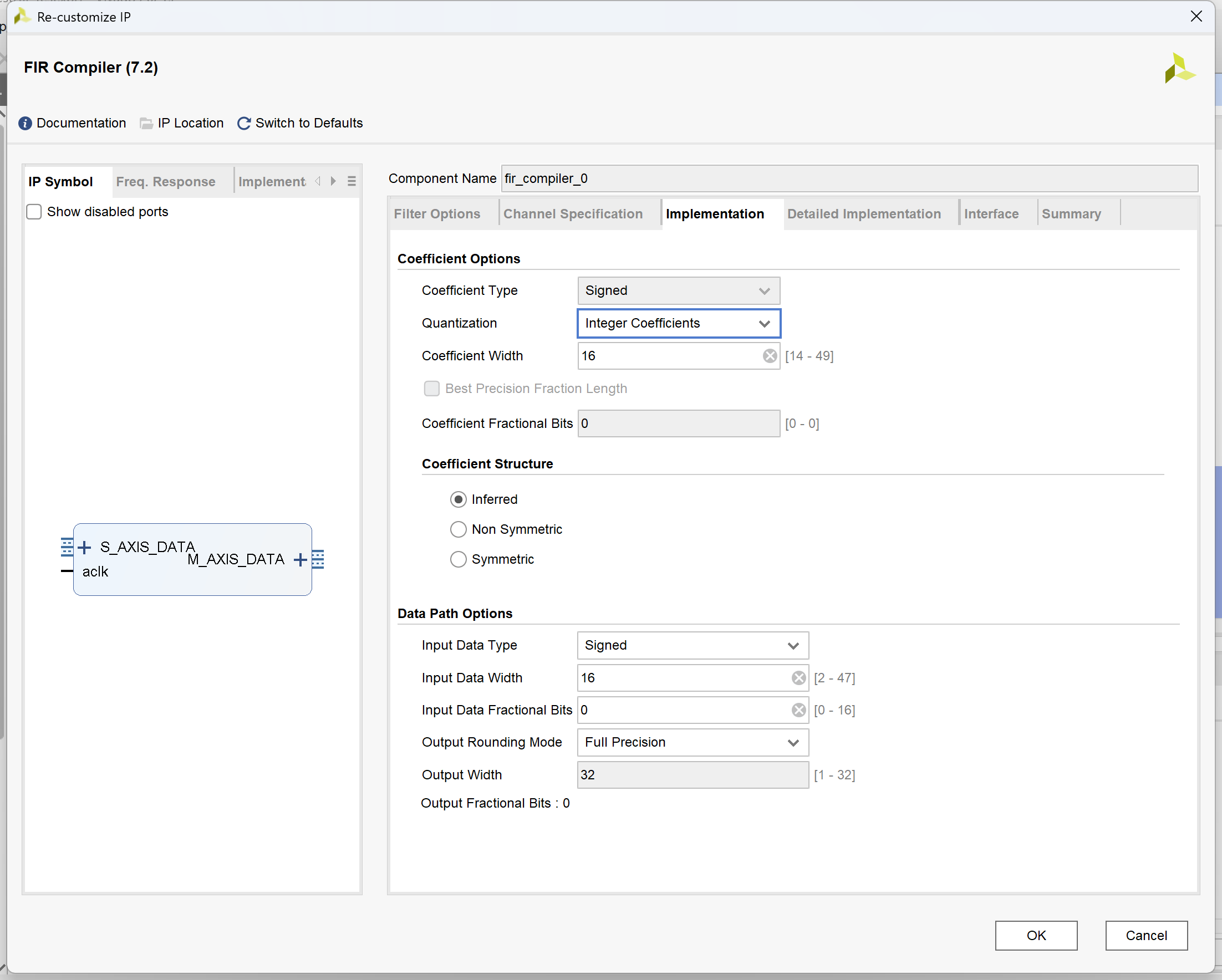Clear Input Data Fractional Bits value
The width and height of the screenshot is (1222, 980).
click(798, 710)
